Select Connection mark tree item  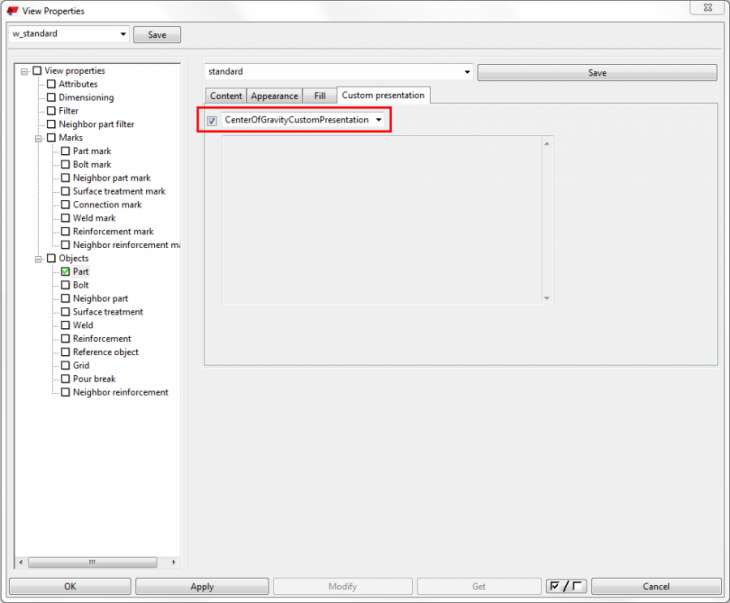[x=107, y=205]
